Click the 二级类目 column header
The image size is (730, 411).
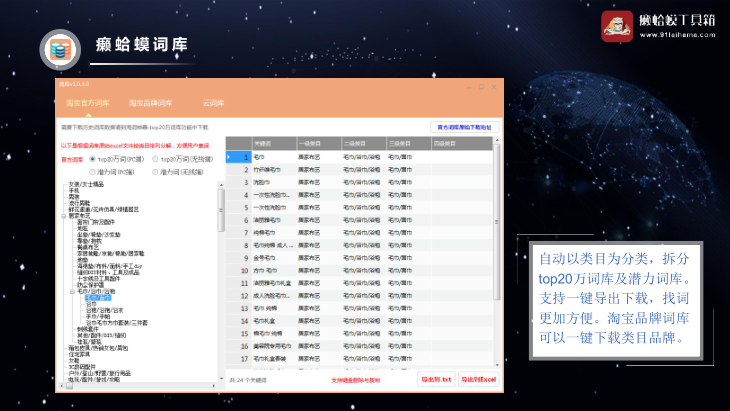364,143
